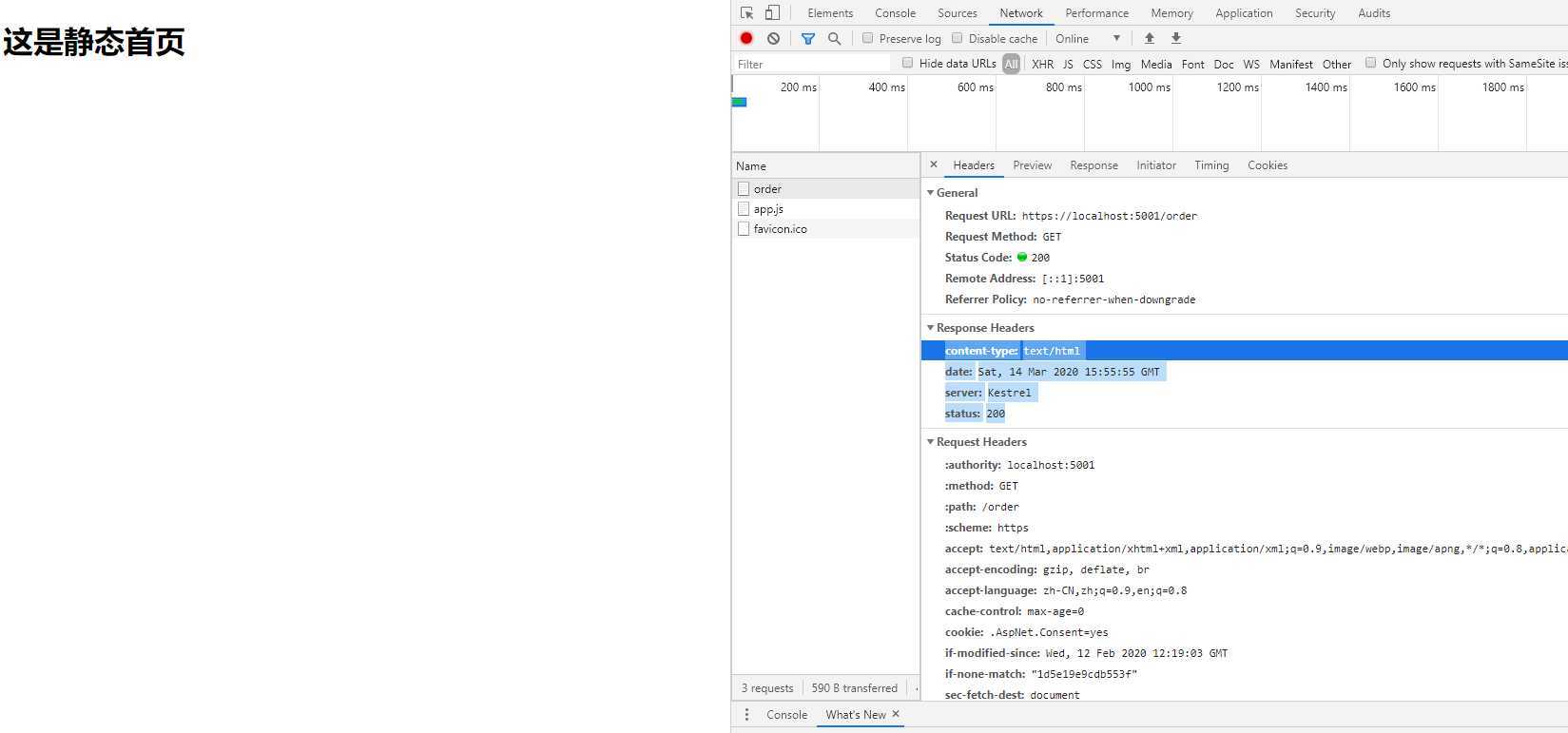This screenshot has width=1568, height=733.
Task: Filter requests by Doc
Action: pyautogui.click(x=1224, y=64)
